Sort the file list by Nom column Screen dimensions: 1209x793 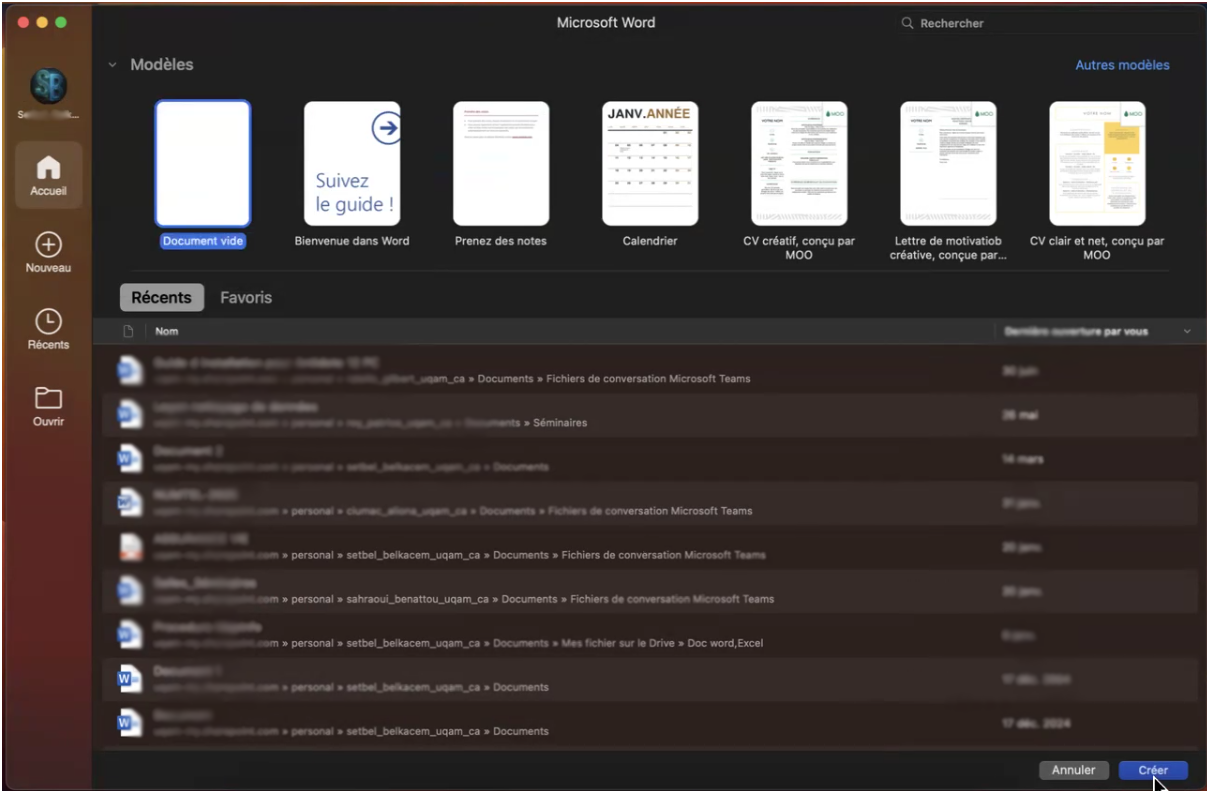167,331
